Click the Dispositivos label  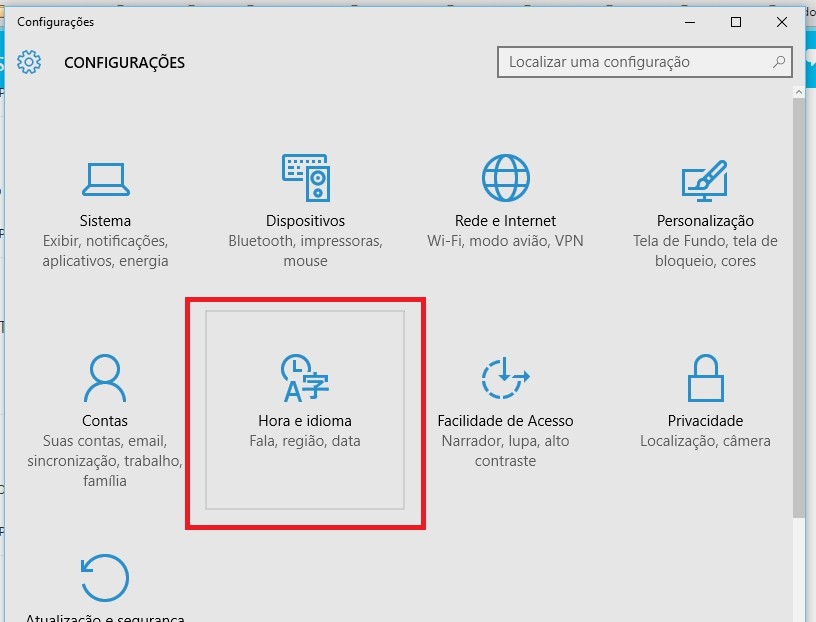[x=305, y=221]
